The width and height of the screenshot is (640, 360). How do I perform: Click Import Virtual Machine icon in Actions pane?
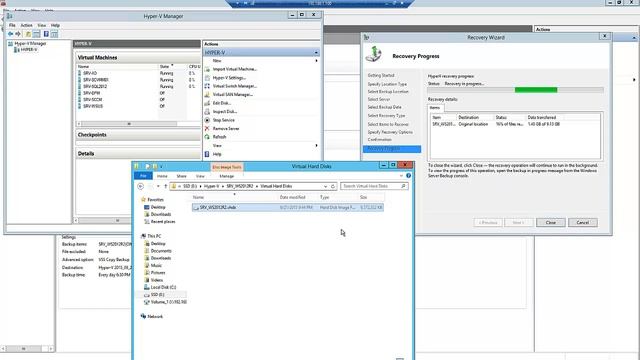coord(207,69)
